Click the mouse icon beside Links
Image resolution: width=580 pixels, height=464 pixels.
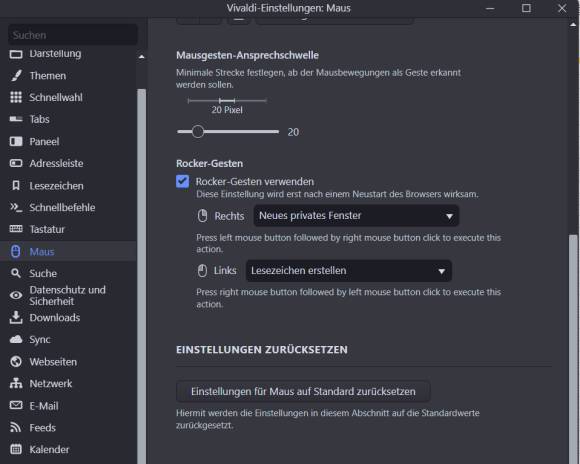pos(202,271)
